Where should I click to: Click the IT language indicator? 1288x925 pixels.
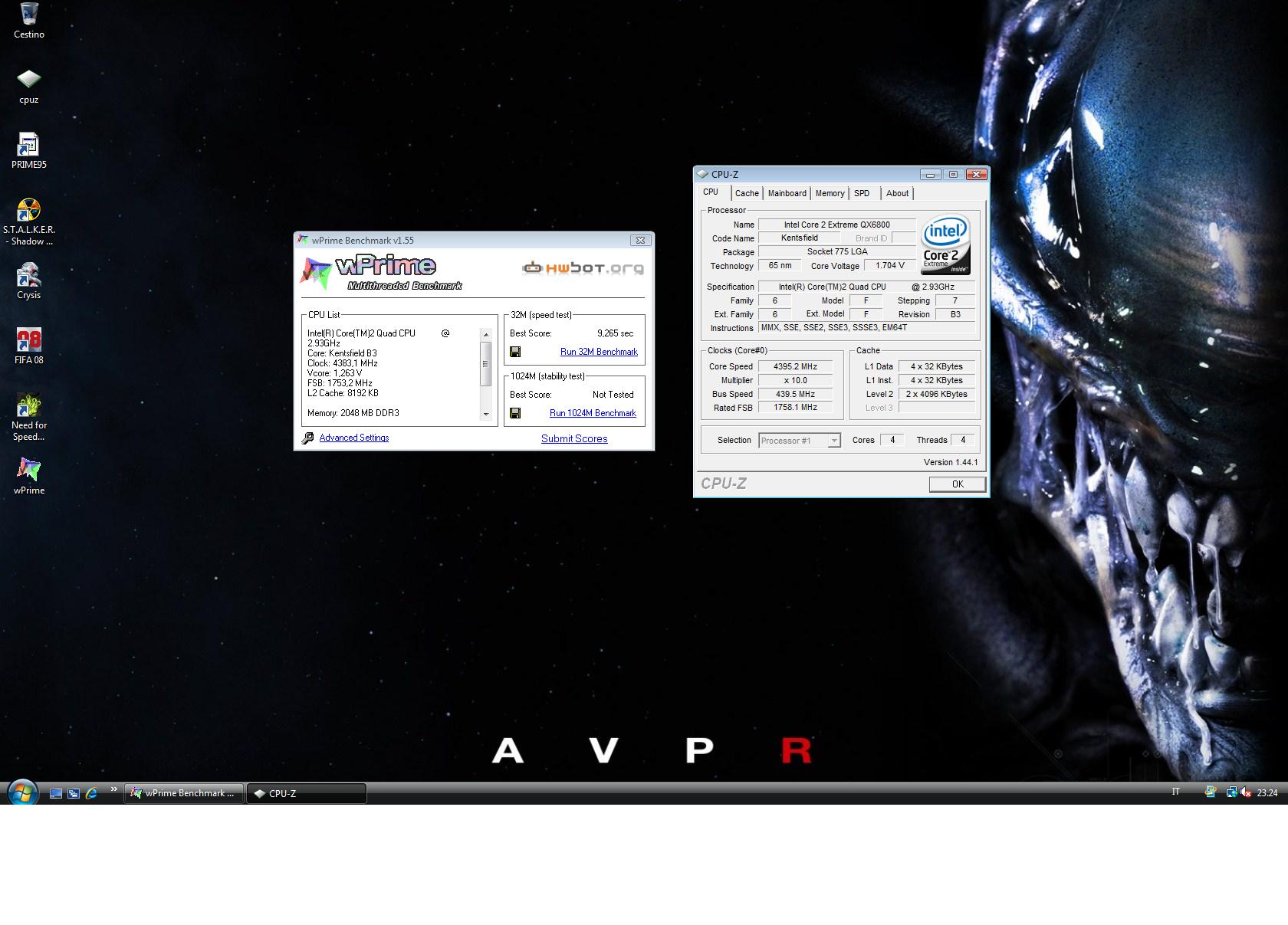1175,792
